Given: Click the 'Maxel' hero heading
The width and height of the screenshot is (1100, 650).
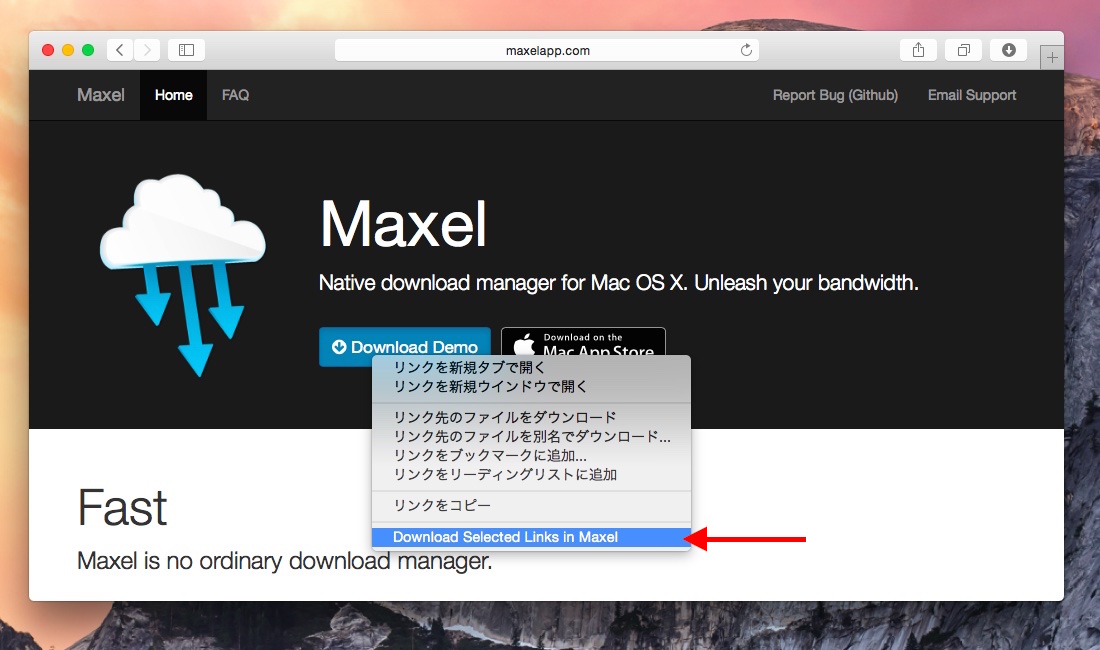Looking at the screenshot, I should [403, 224].
